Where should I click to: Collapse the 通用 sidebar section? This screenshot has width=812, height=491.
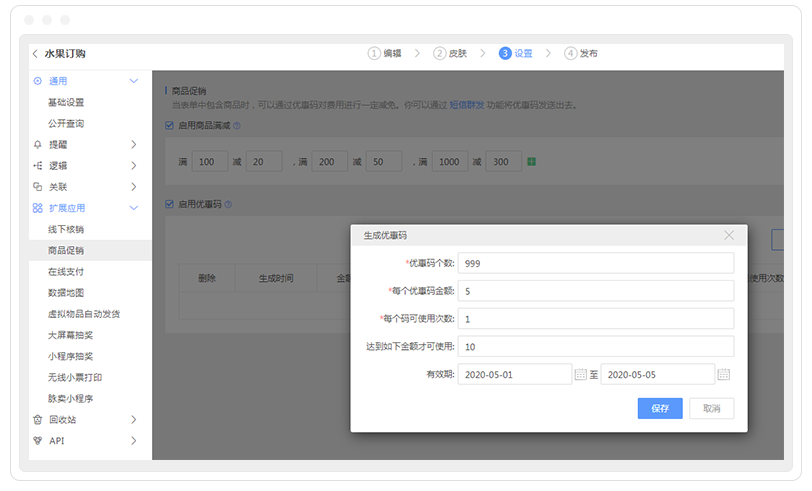pyautogui.click(x=134, y=81)
